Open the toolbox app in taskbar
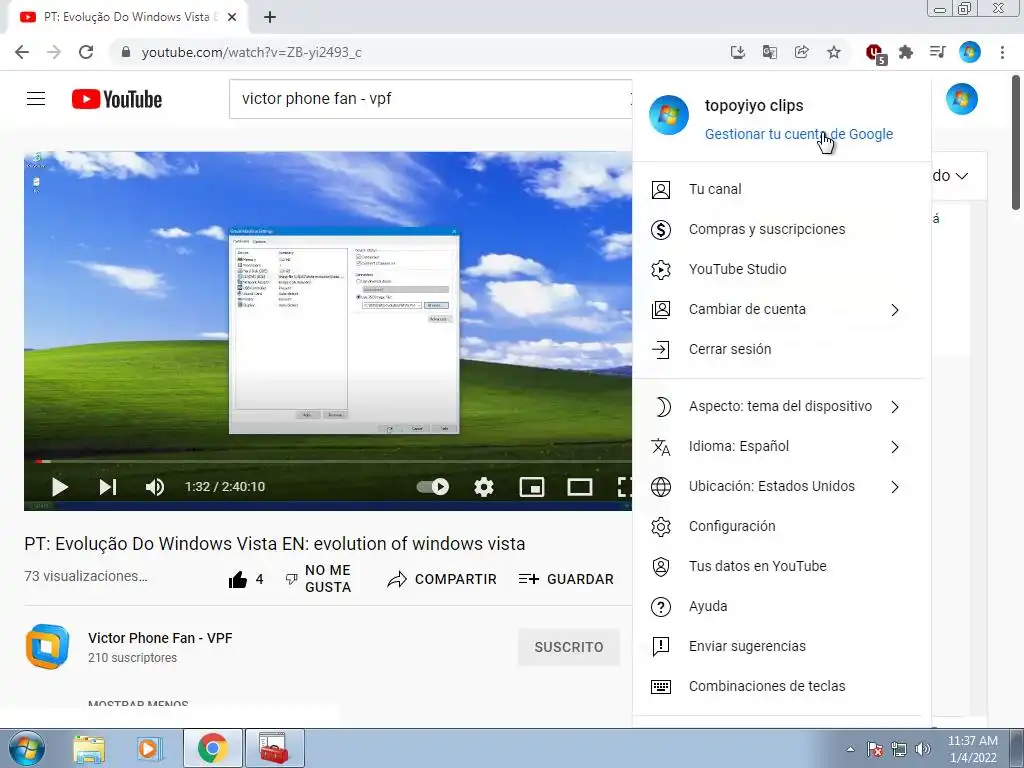The image size is (1024, 768). (x=274, y=748)
